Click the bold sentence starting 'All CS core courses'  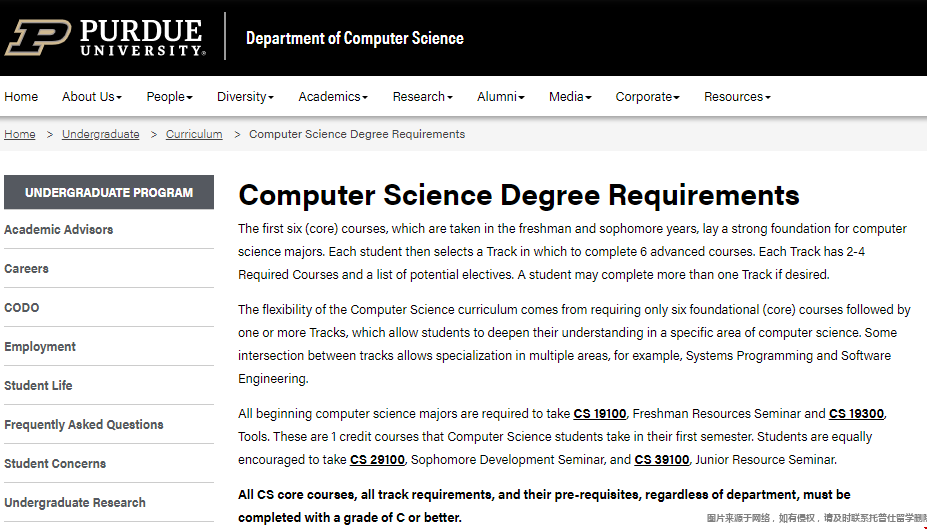[544, 506]
